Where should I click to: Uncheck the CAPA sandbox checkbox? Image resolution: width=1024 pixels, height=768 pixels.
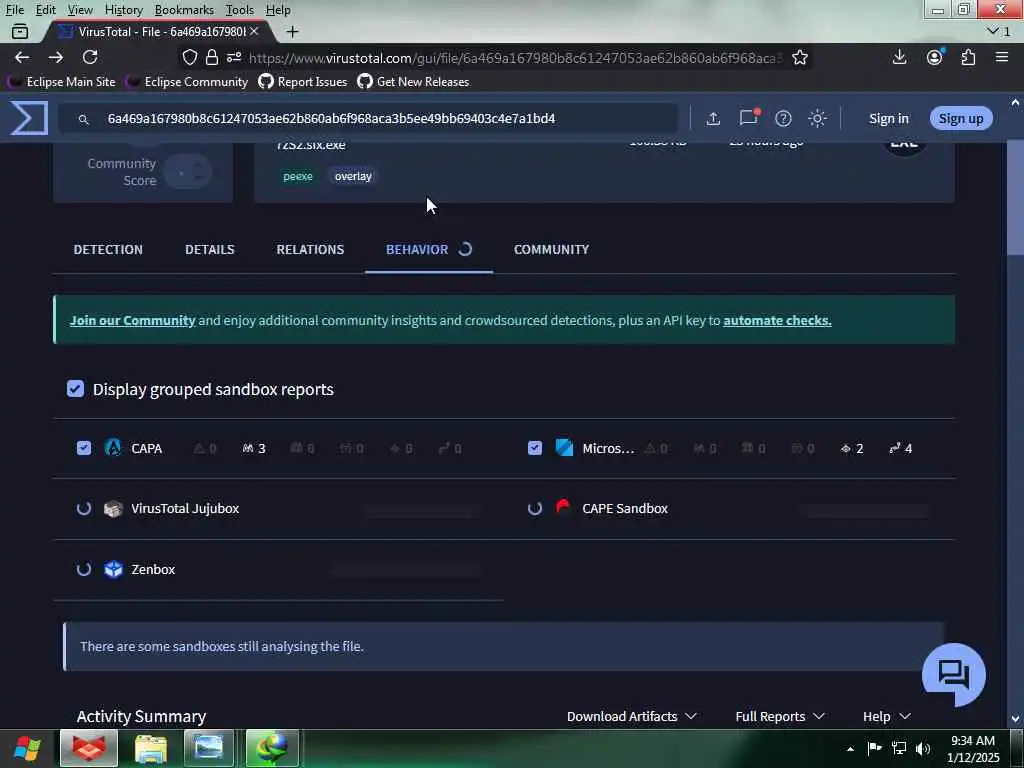tap(84, 448)
